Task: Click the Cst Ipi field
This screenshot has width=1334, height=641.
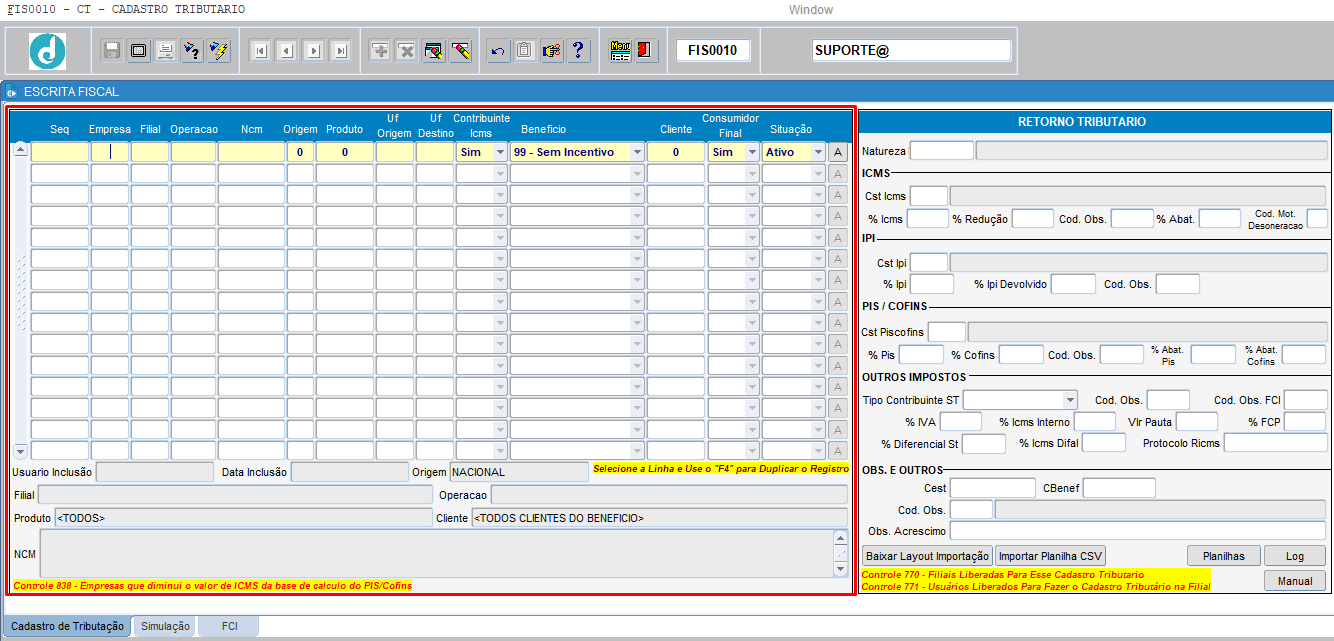Action: pyautogui.click(x=929, y=262)
